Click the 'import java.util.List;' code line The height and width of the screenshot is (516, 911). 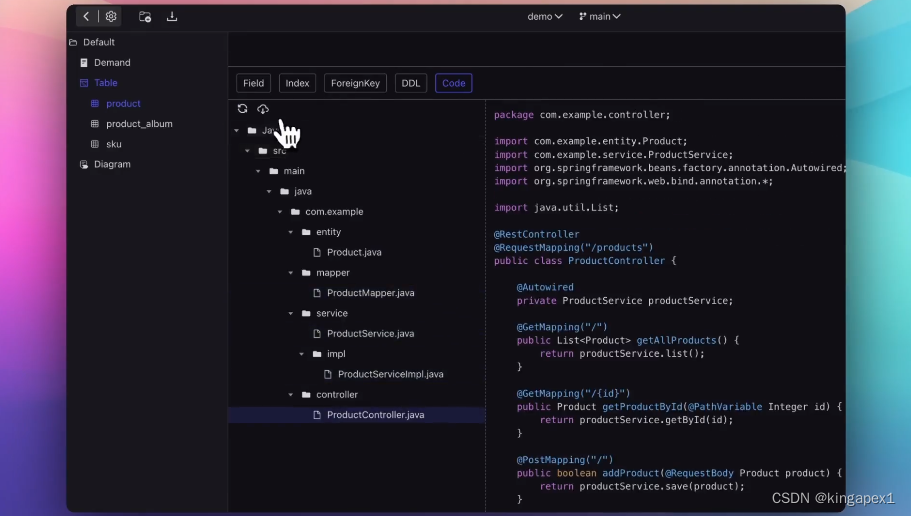pos(556,207)
